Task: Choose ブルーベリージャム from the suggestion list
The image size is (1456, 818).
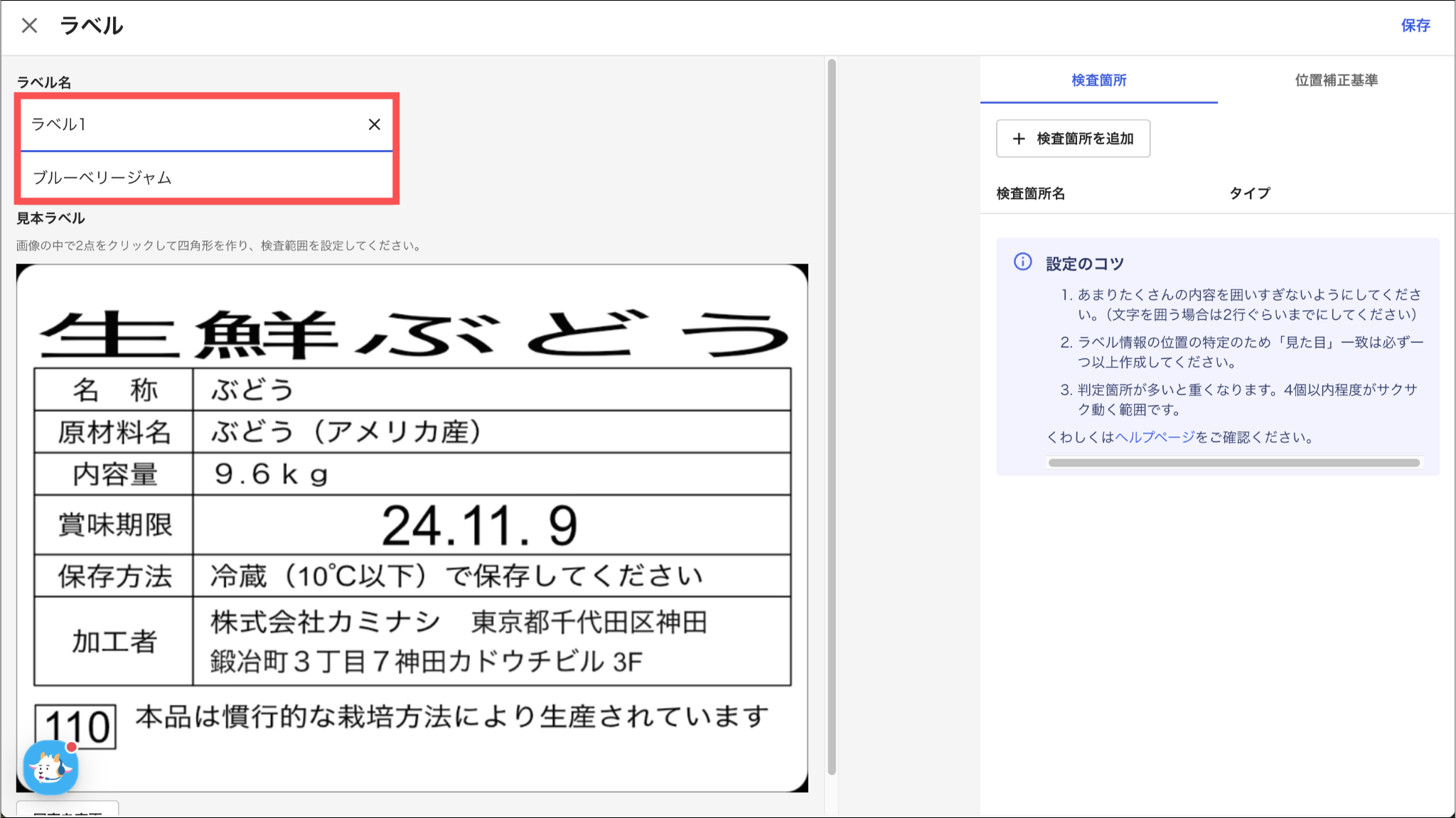Action: (x=102, y=177)
